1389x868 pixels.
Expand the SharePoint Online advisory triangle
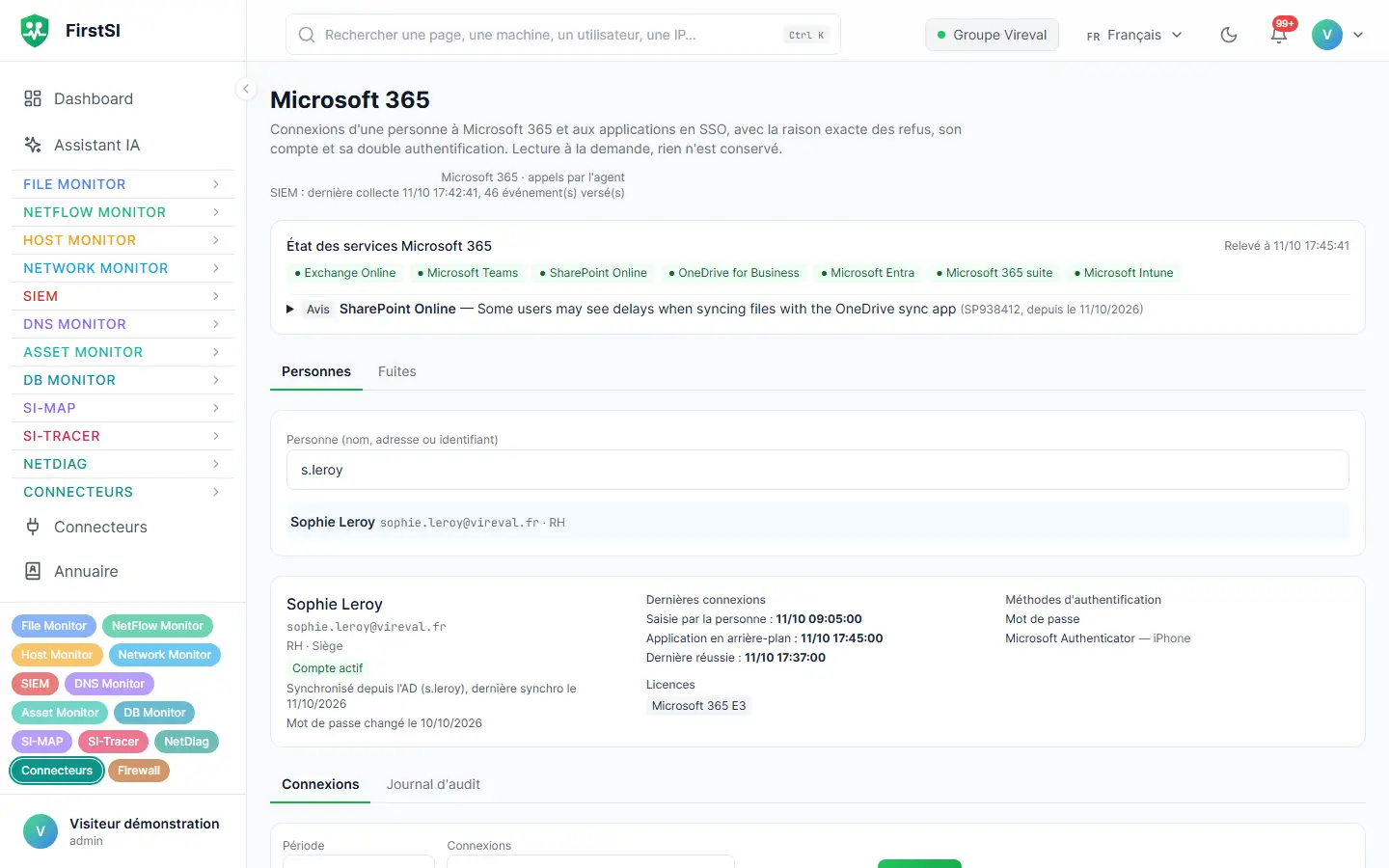tap(290, 310)
